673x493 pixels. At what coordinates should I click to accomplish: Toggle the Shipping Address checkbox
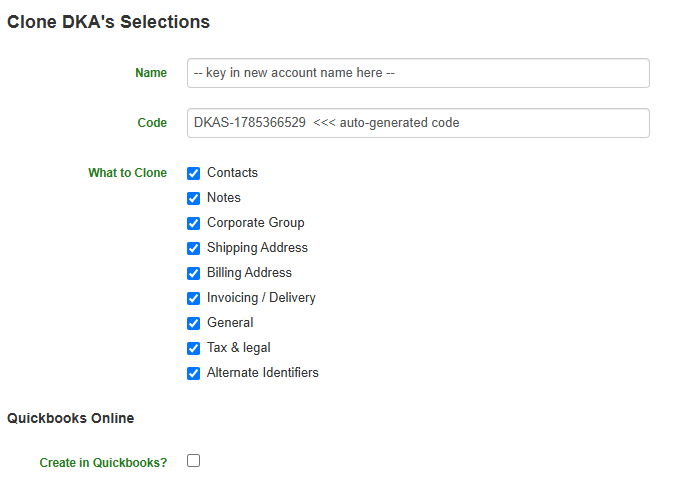point(194,248)
